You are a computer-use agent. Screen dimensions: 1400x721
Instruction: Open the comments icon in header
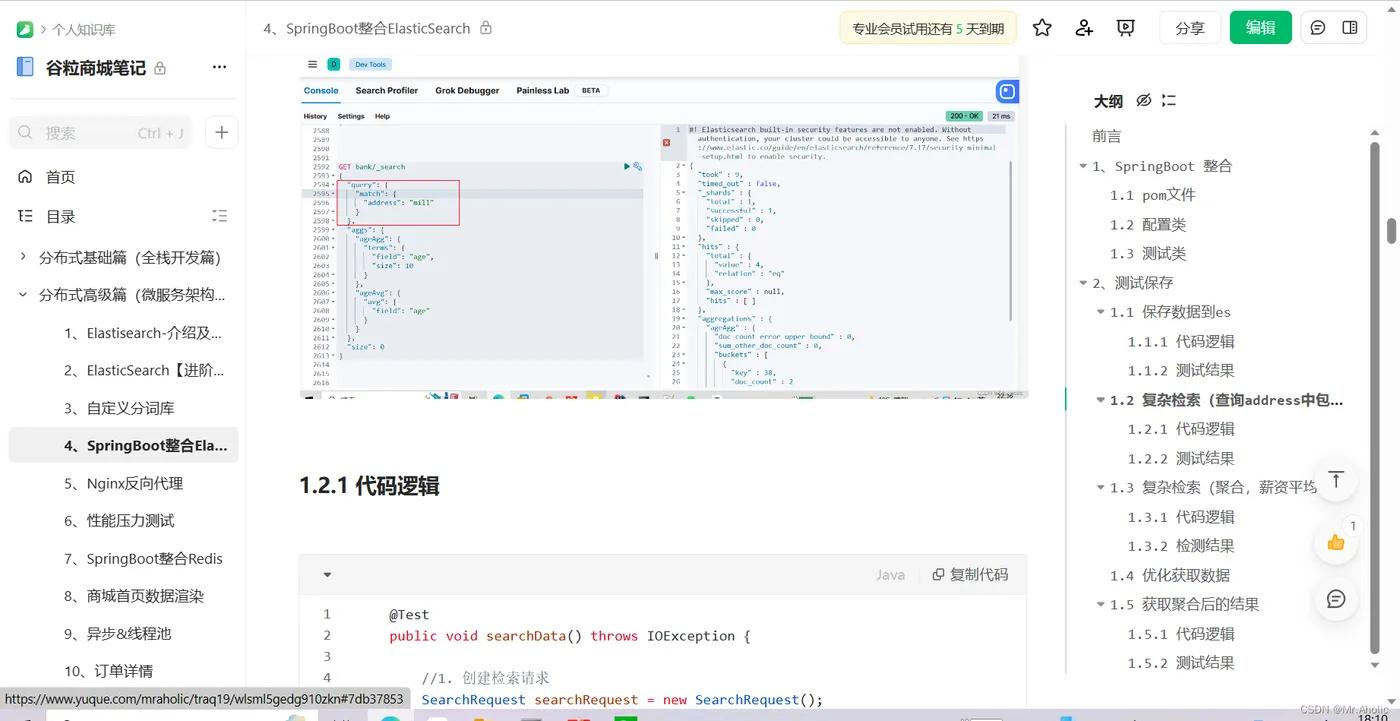click(1318, 28)
